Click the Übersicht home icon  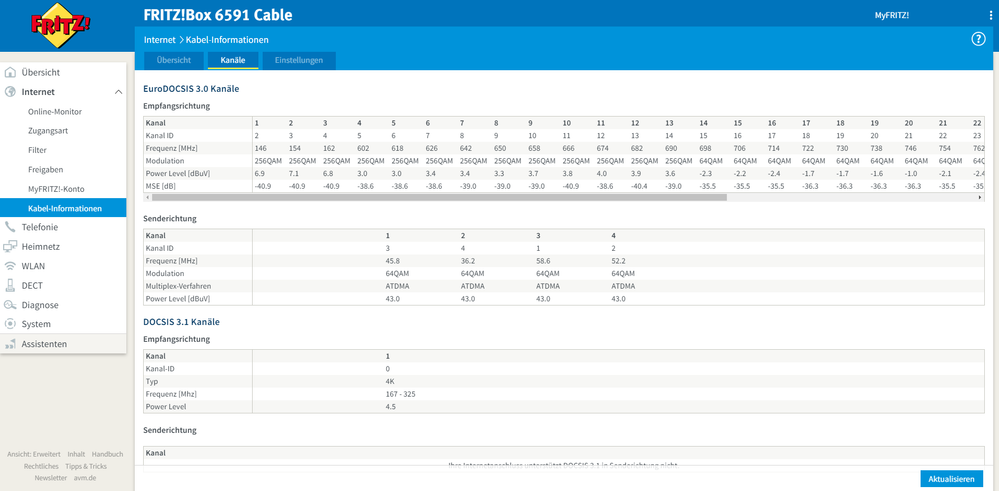pyautogui.click(x=11, y=73)
